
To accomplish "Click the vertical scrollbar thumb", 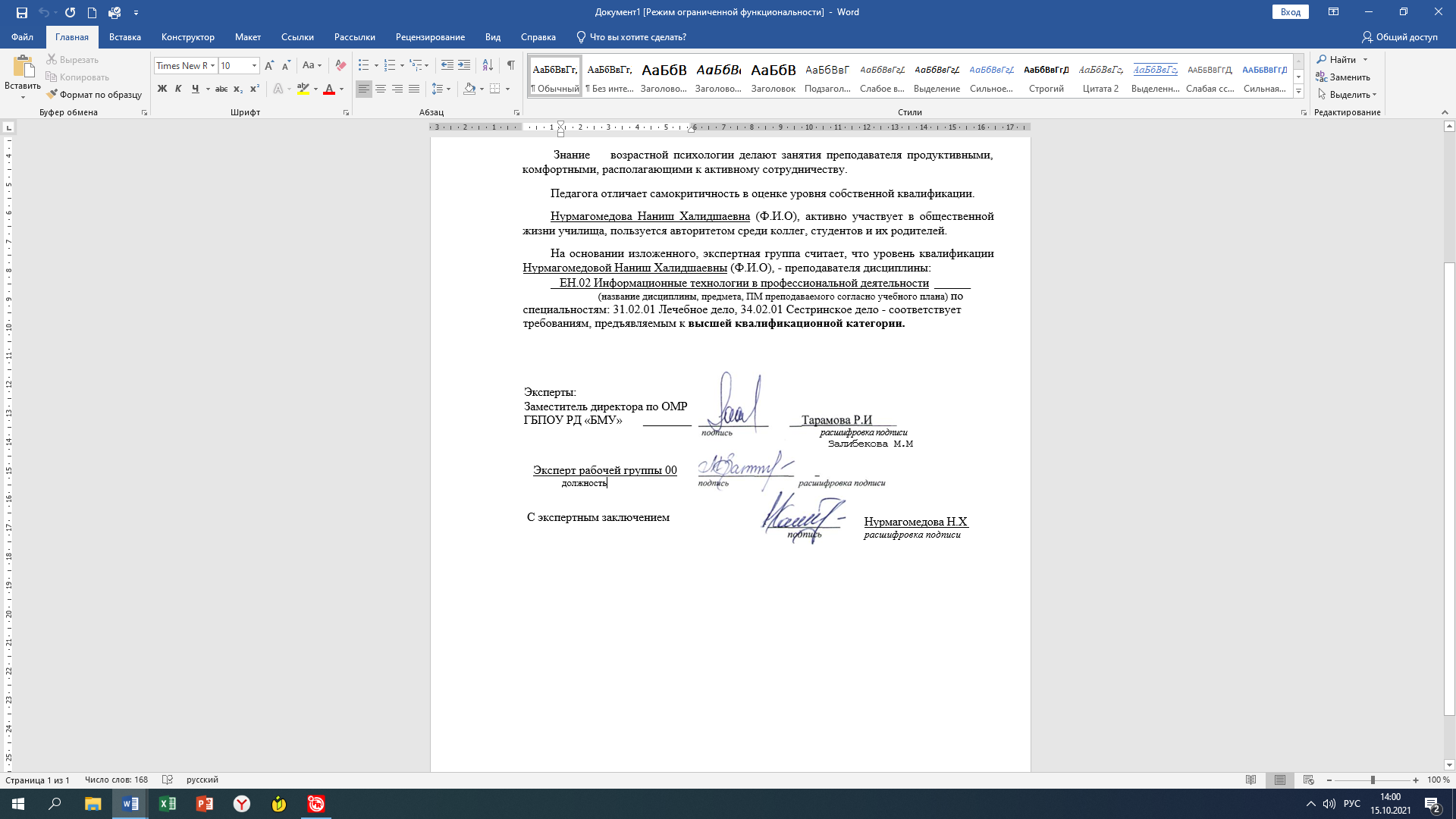I will point(1449,489).
